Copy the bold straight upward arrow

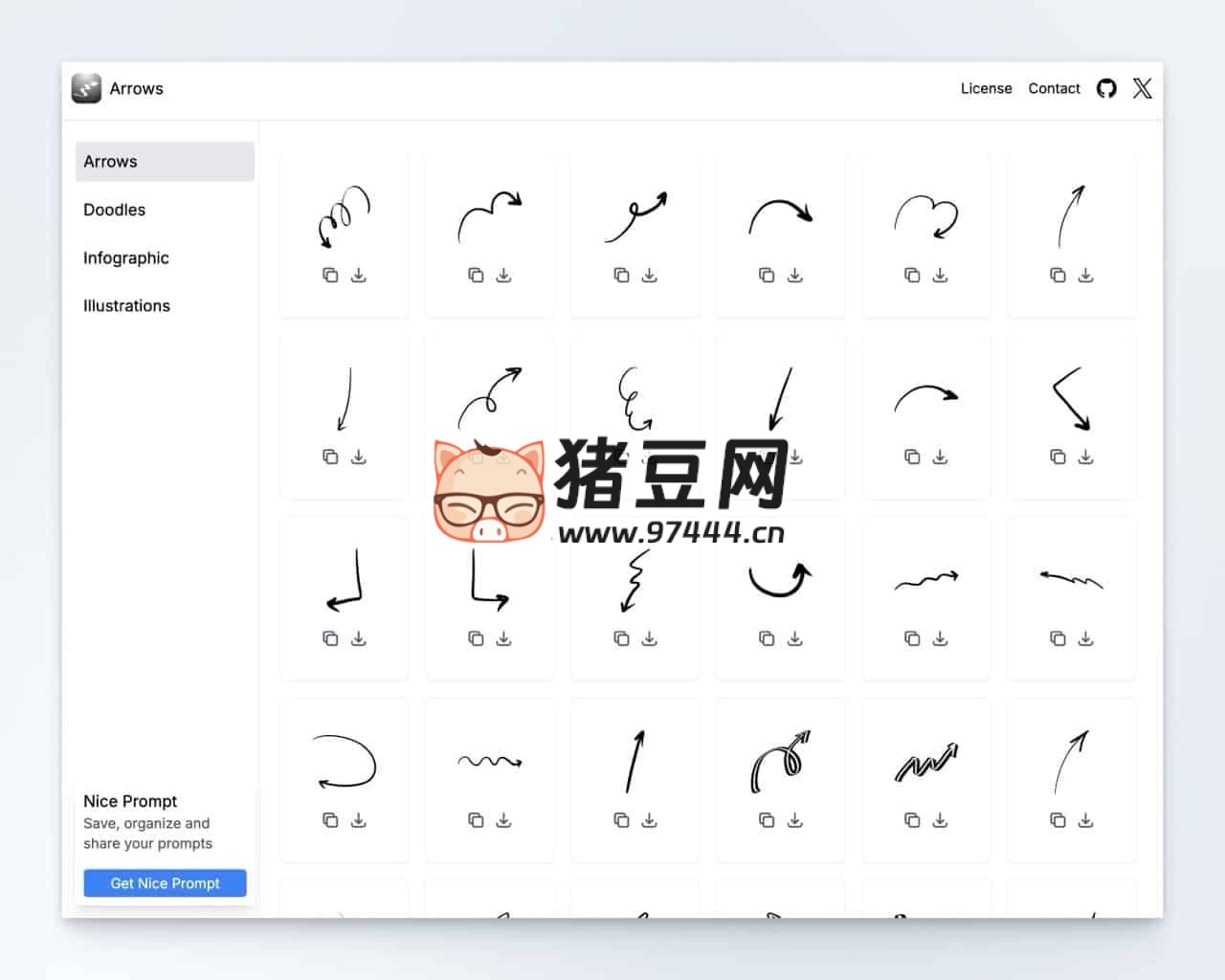(621, 820)
